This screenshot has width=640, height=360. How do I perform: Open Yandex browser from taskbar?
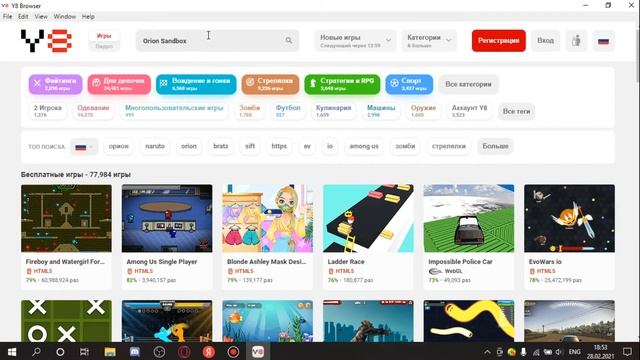click(209, 351)
